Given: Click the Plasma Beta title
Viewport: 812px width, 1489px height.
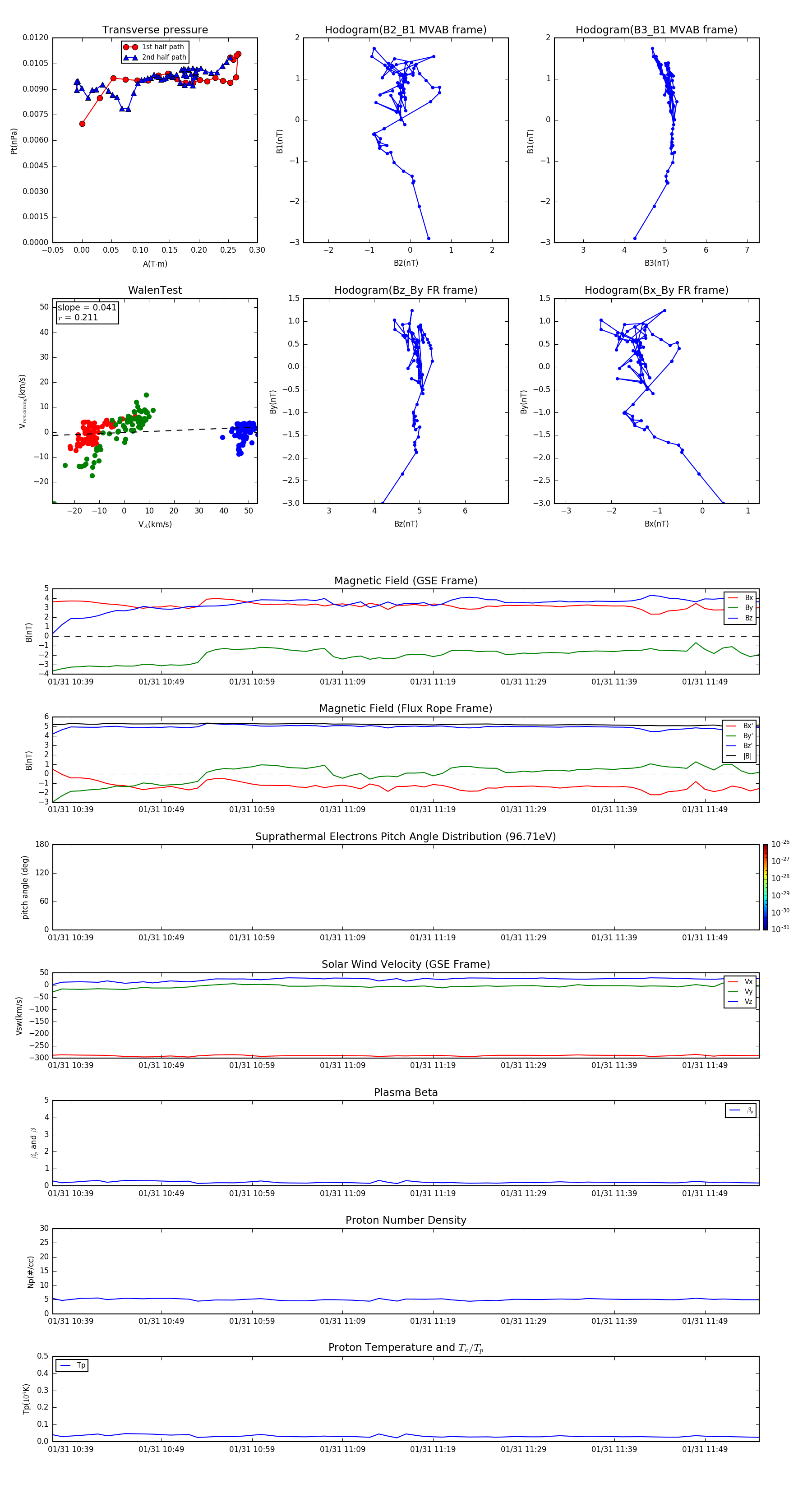Looking at the screenshot, I should click(406, 1093).
